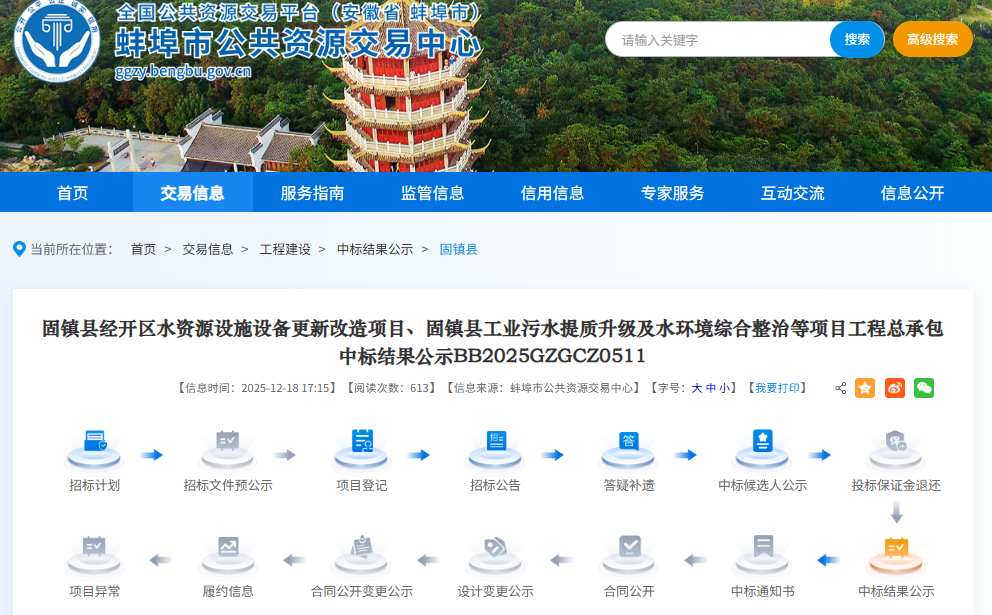Click the 中标候选人公示 step icon
Image resolution: width=992 pixels, height=615 pixels.
[762, 448]
